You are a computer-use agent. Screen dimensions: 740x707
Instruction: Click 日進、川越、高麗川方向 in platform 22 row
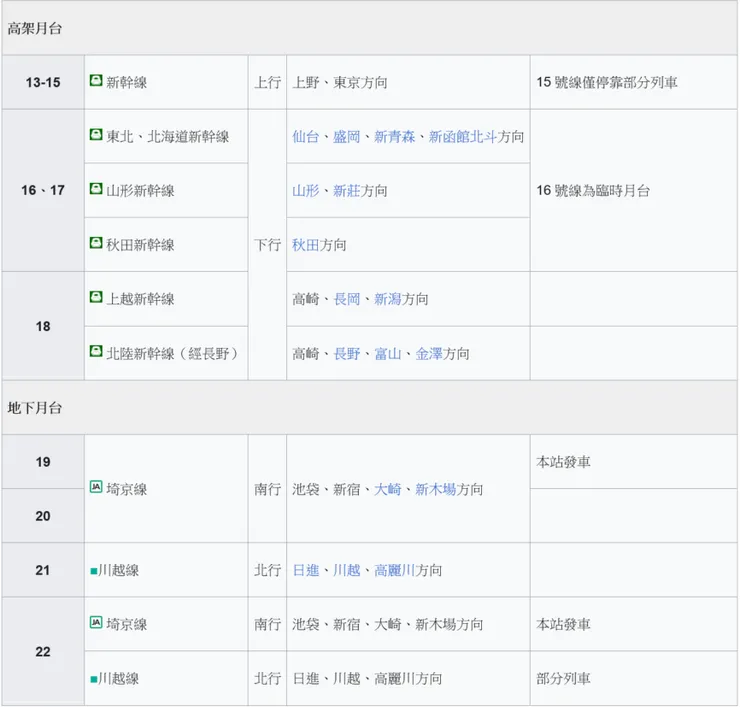(x=367, y=679)
